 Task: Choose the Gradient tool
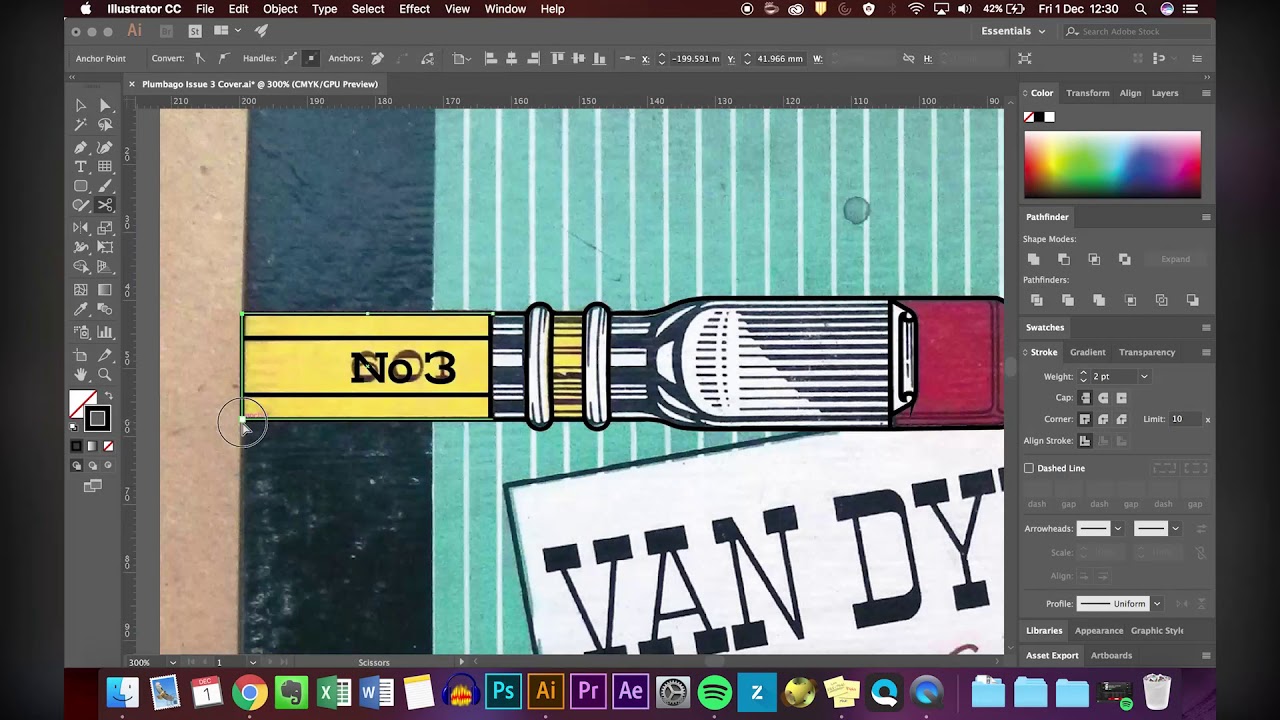point(105,290)
